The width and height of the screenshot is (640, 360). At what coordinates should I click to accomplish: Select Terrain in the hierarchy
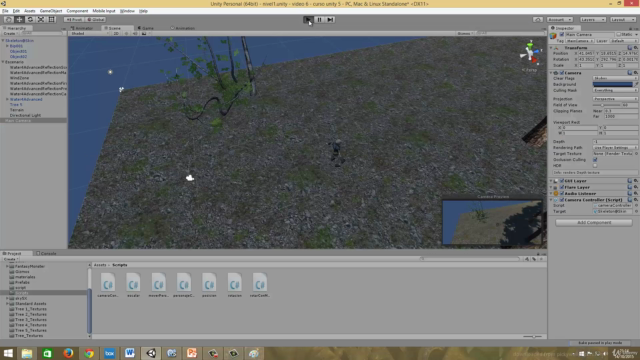point(17,110)
